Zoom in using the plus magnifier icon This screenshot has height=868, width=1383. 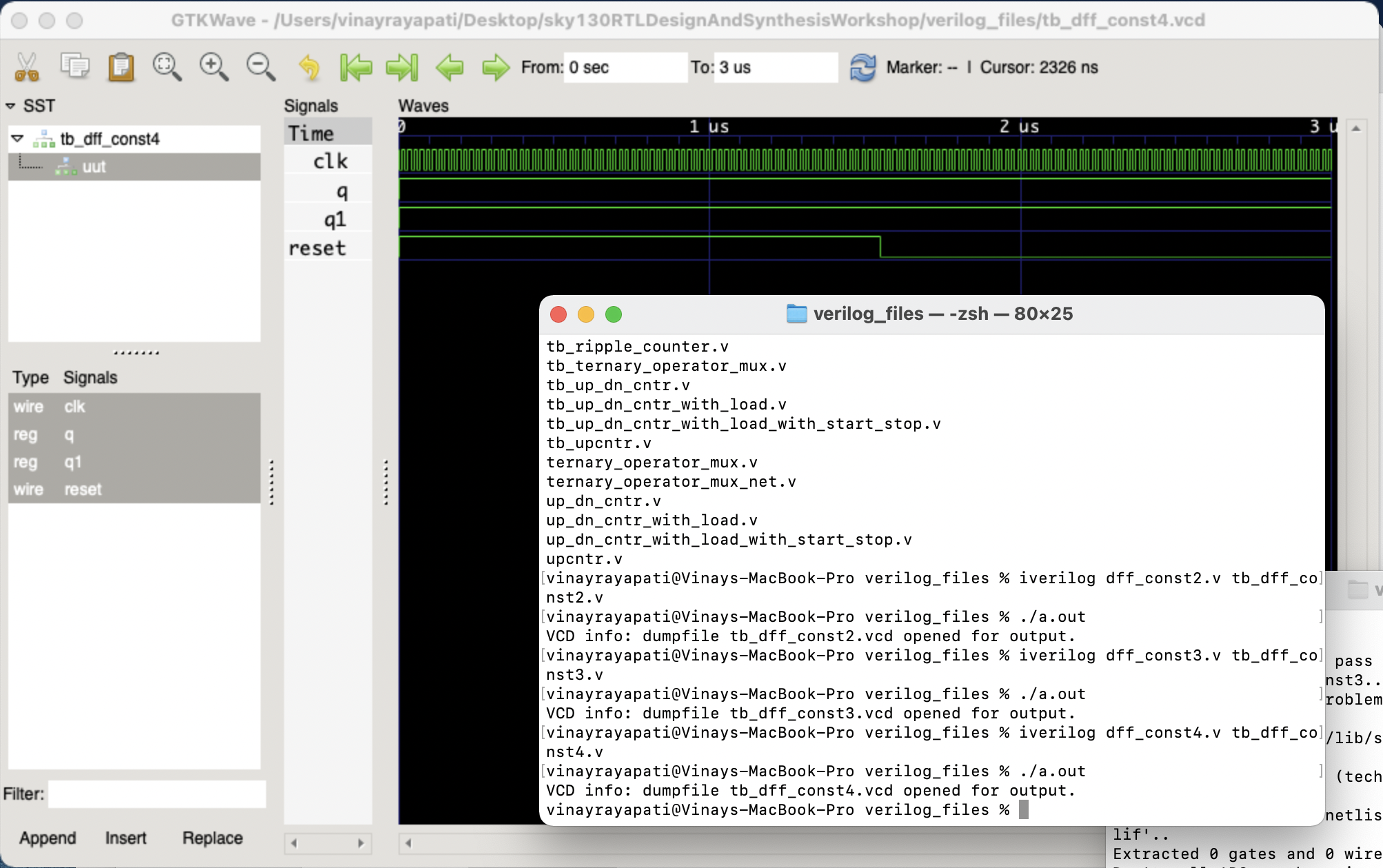coord(213,68)
